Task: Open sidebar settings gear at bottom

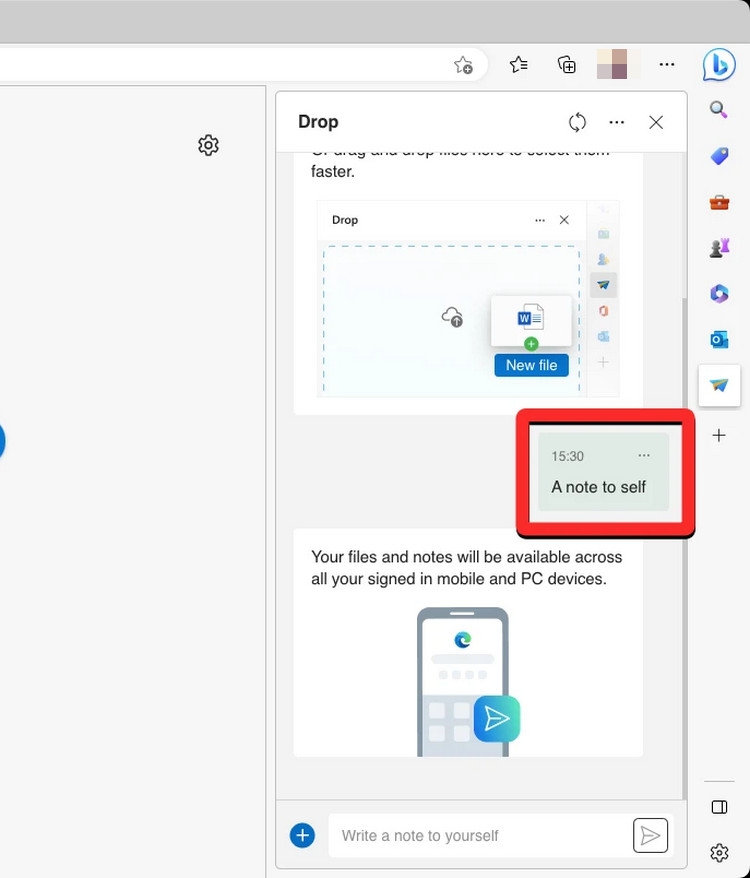Action: (719, 852)
